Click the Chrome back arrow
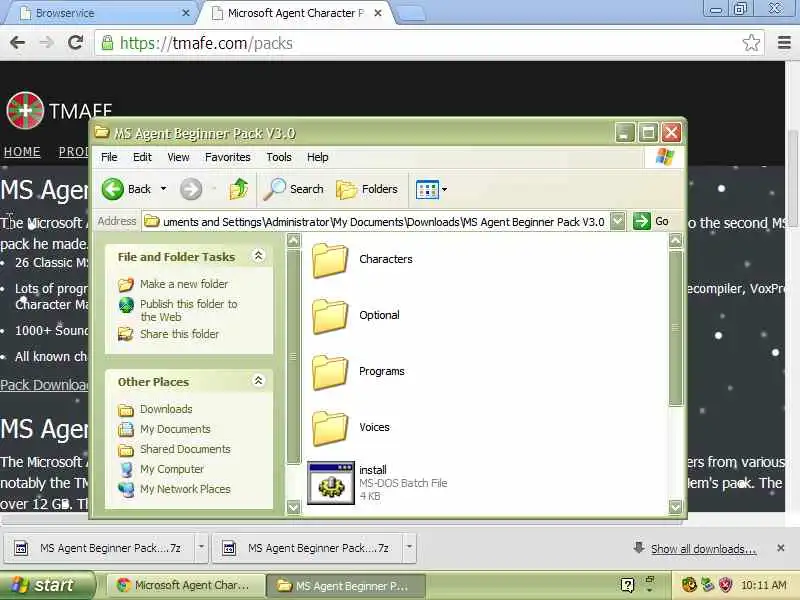Screen dimensions: 800x600 pyautogui.click(x=17, y=42)
